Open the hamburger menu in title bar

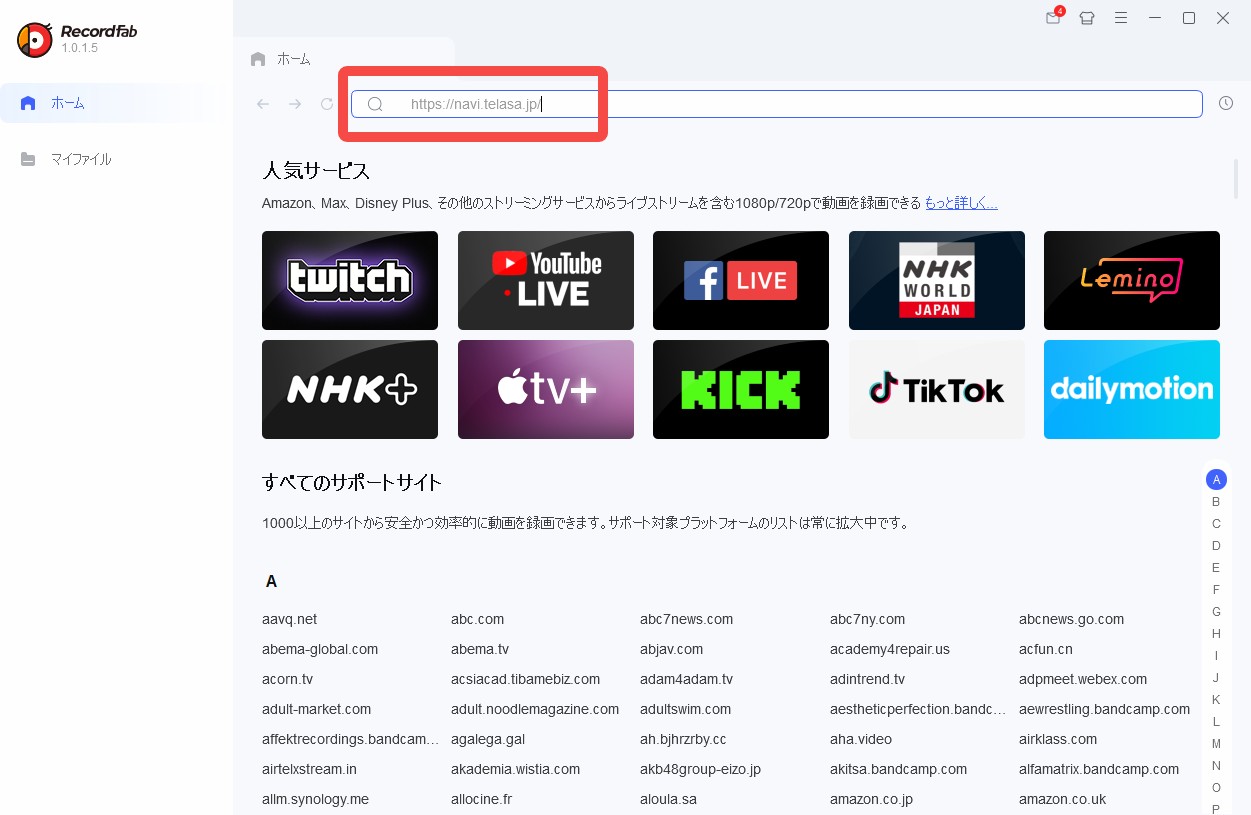tap(1121, 18)
